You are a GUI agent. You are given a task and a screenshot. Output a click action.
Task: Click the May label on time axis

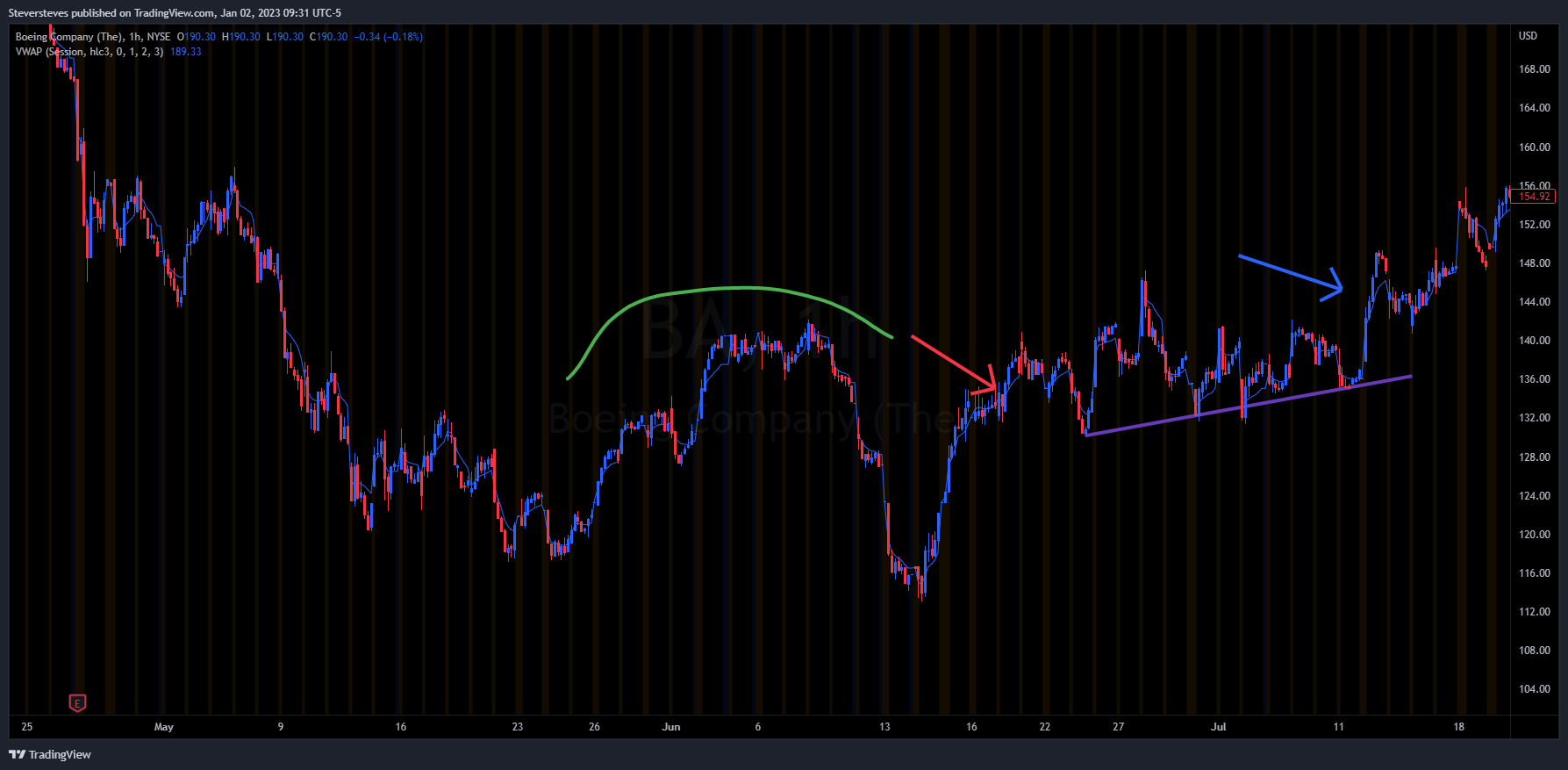point(164,727)
